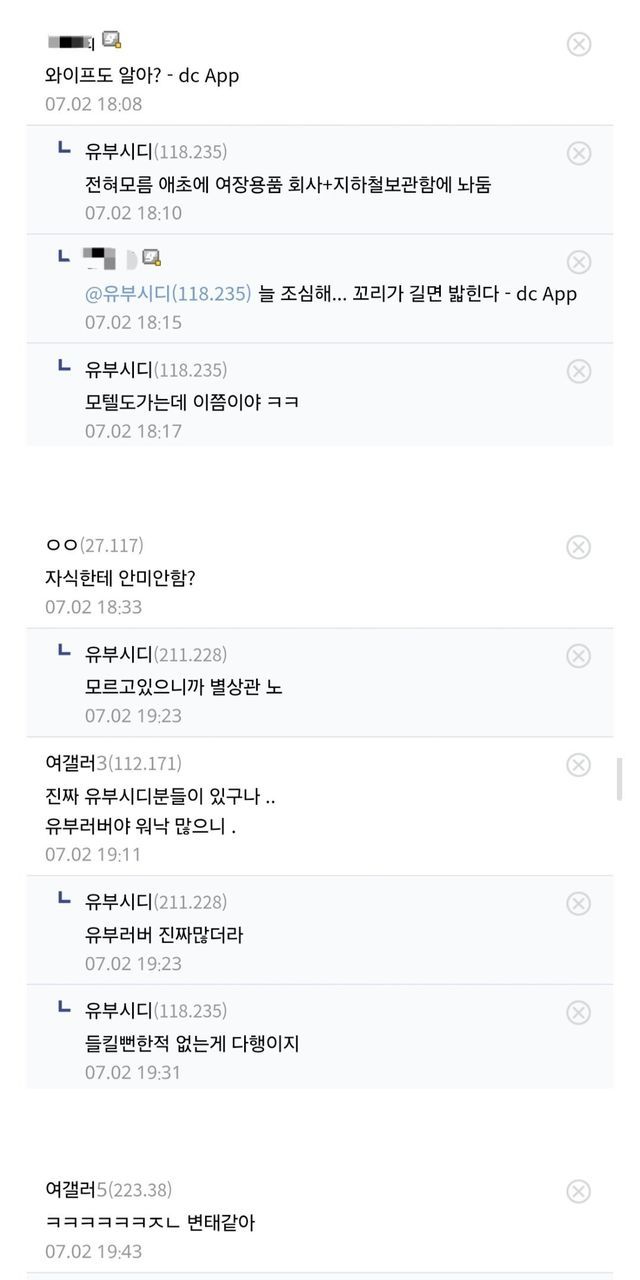640x1280 pixels.
Task: Click the "모텔도가는데 이쯤이야" reply text
Action: pos(192,402)
